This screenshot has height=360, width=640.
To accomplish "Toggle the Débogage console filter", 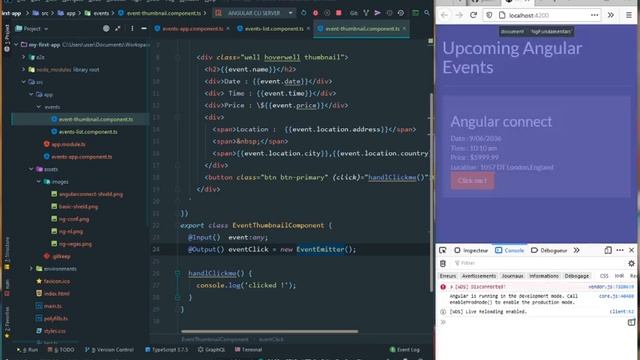I will 577,276.
